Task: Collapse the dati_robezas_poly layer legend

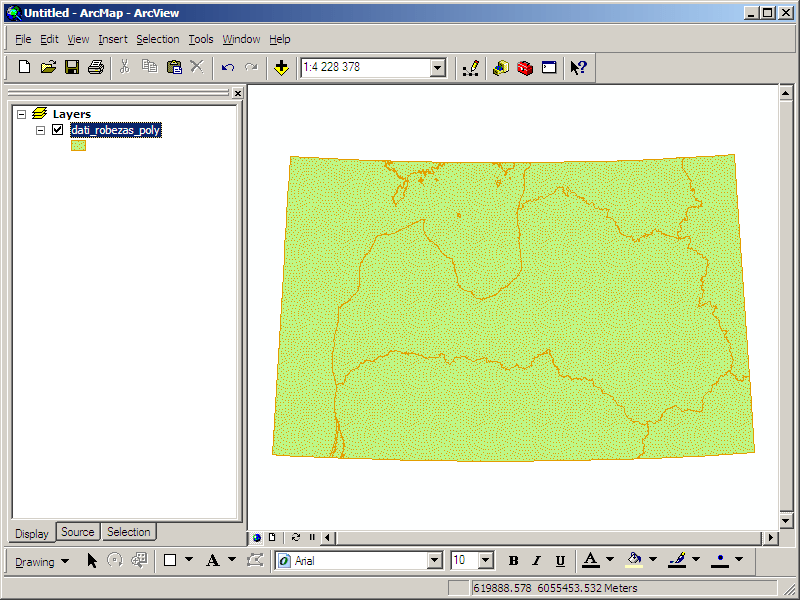Action: 40,130
